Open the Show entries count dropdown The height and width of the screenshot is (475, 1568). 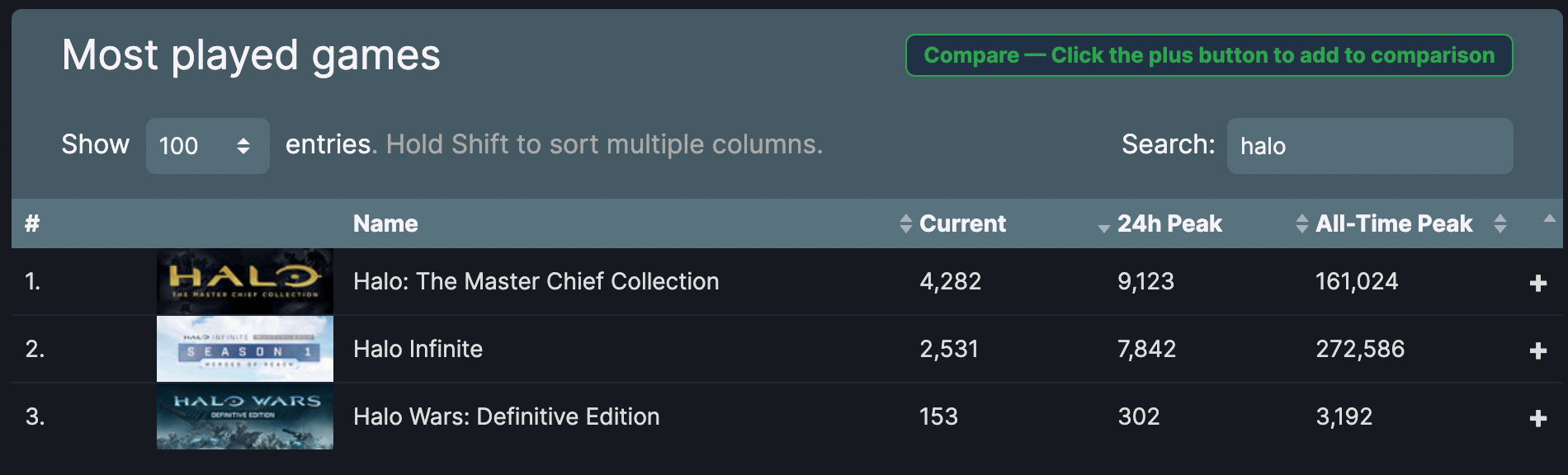207,146
